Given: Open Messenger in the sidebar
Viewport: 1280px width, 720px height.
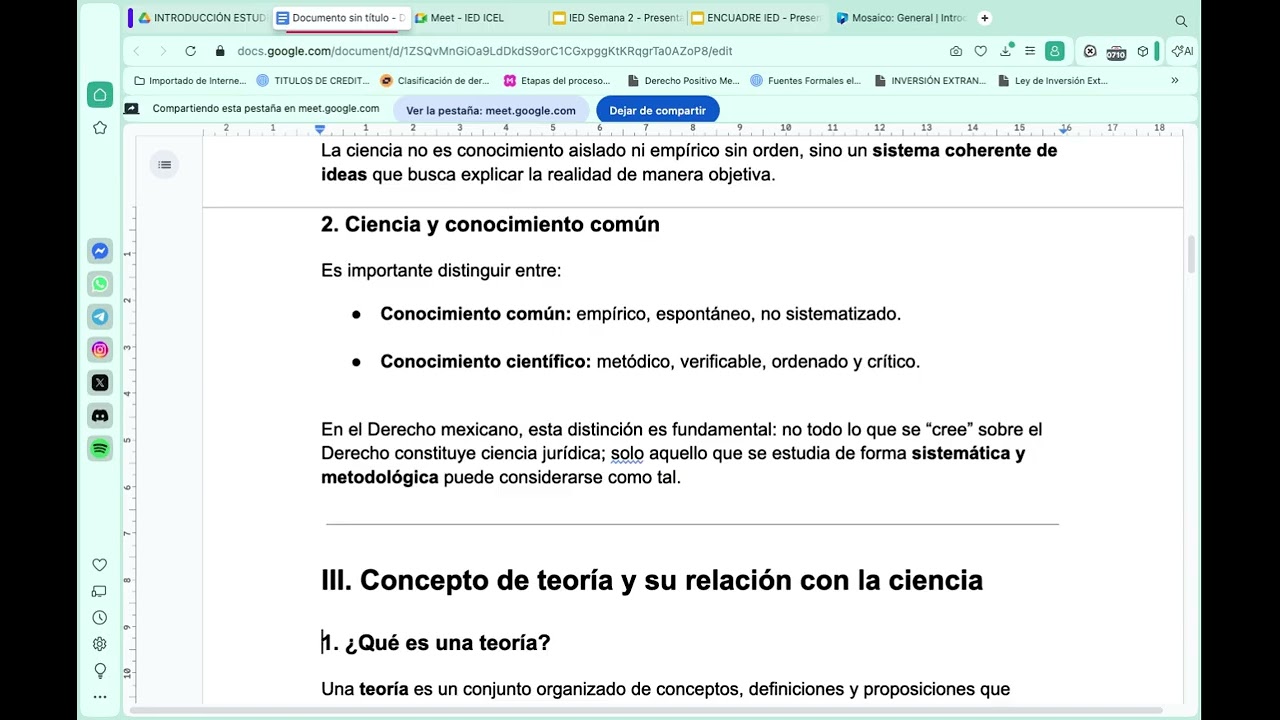Looking at the screenshot, I should (100, 251).
